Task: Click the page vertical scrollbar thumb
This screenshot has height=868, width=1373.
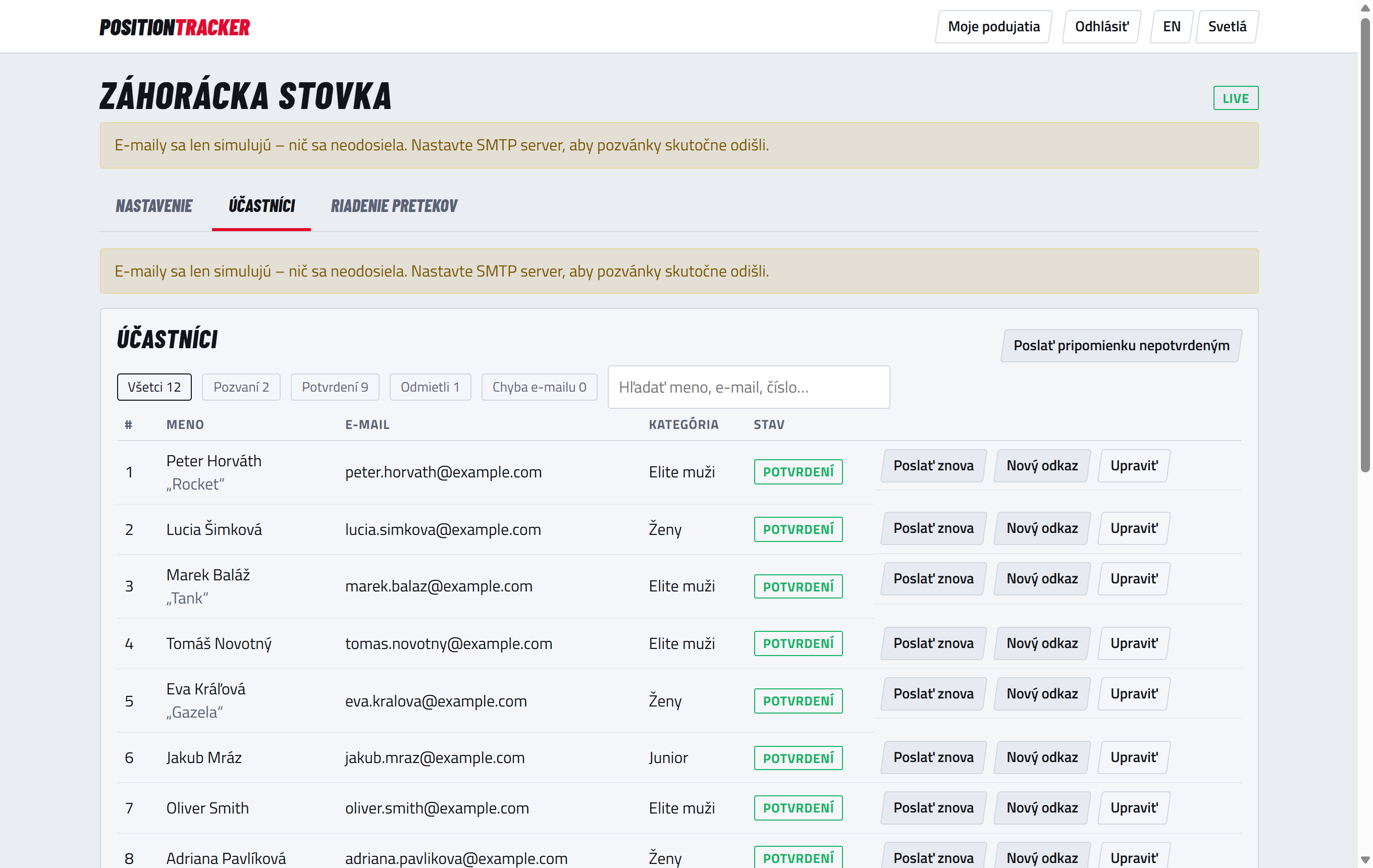Action: pyautogui.click(x=1364, y=245)
